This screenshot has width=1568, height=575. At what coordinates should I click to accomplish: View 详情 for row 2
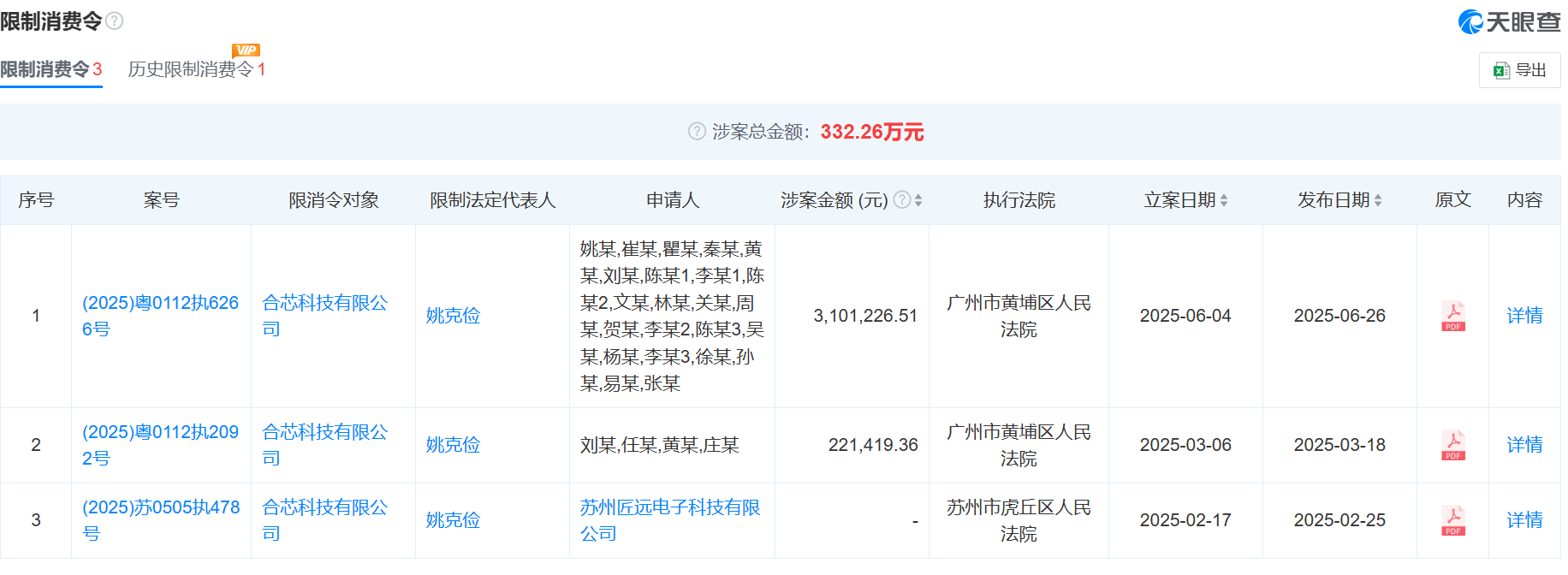(1524, 445)
